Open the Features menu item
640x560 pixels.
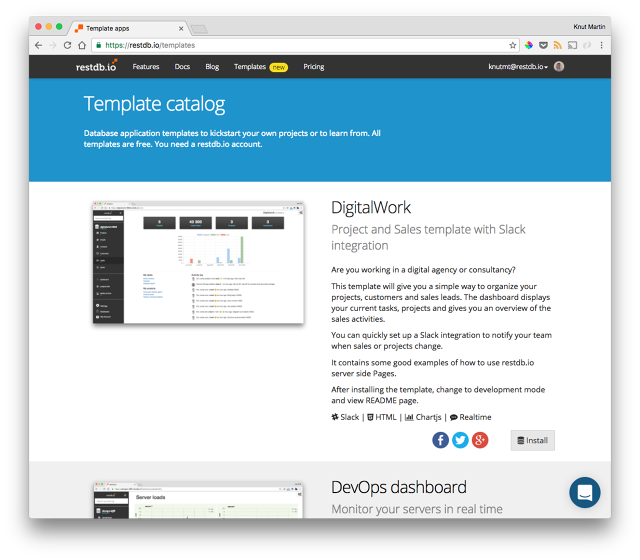(x=146, y=67)
